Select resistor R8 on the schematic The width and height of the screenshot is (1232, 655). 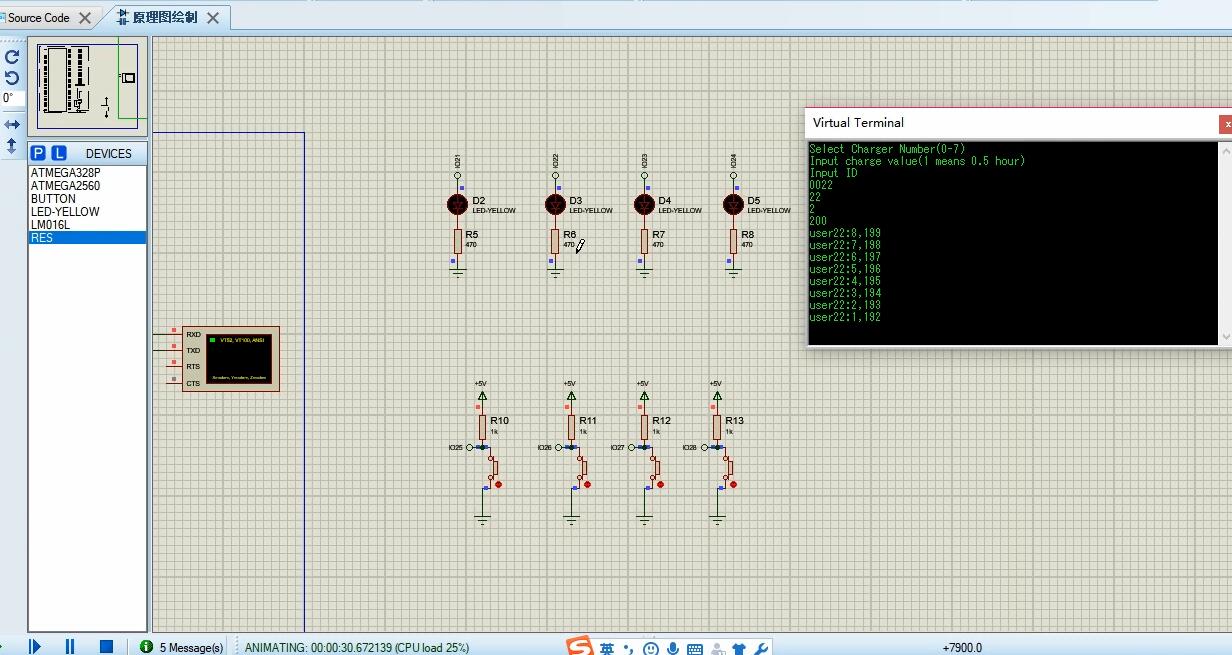[x=733, y=240]
